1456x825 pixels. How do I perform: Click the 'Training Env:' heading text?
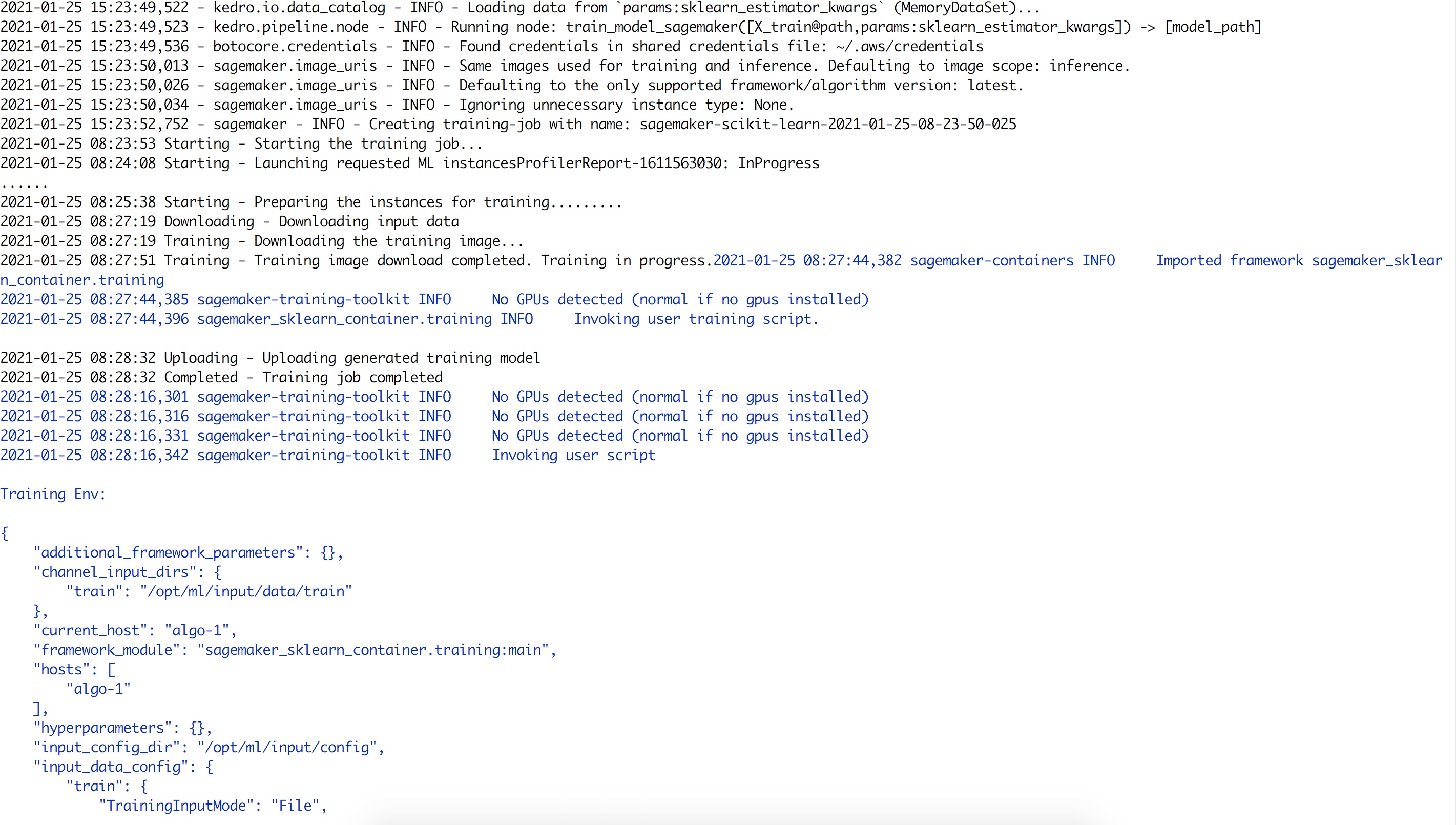(53, 494)
